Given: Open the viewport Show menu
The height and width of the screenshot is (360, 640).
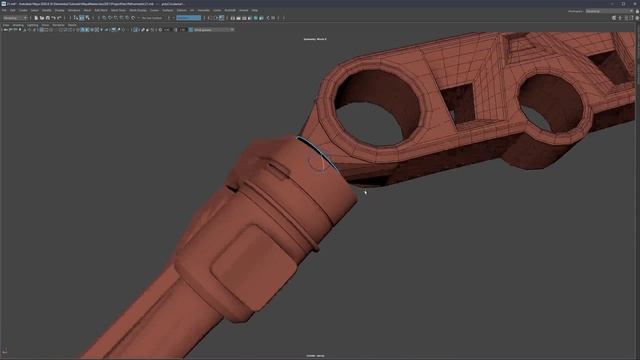Looking at the screenshot, I should click(x=45, y=25).
